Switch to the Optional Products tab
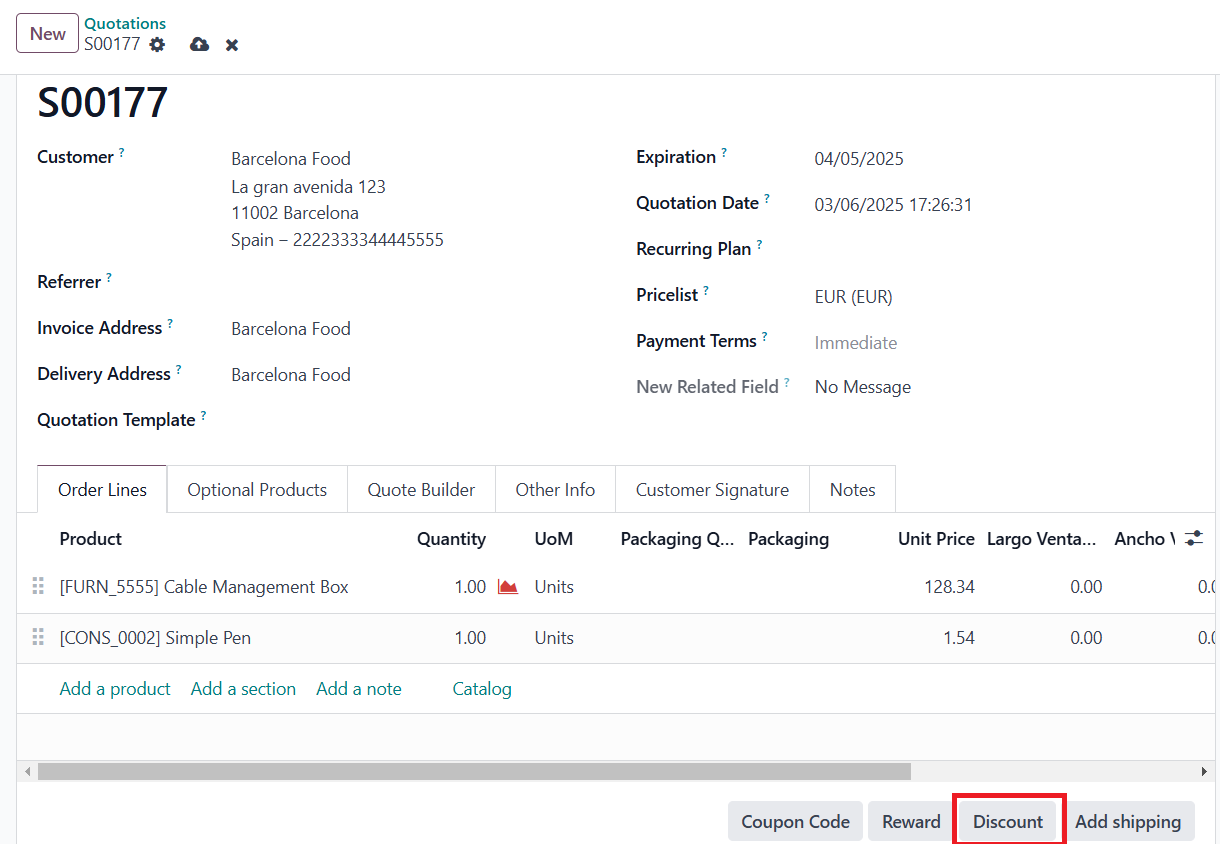Image resolution: width=1220 pixels, height=844 pixels. [x=257, y=490]
